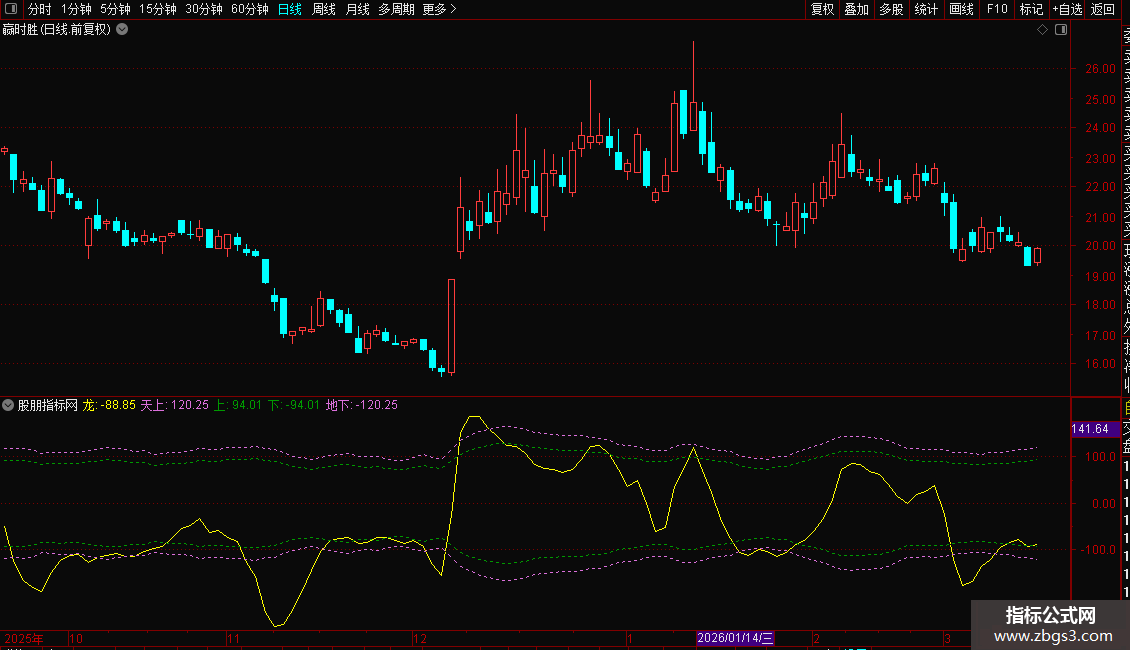Expand the 赢时胜 chart title dropdown
The image size is (1130, 650).
pyautogui.click(x=122, y=29)
